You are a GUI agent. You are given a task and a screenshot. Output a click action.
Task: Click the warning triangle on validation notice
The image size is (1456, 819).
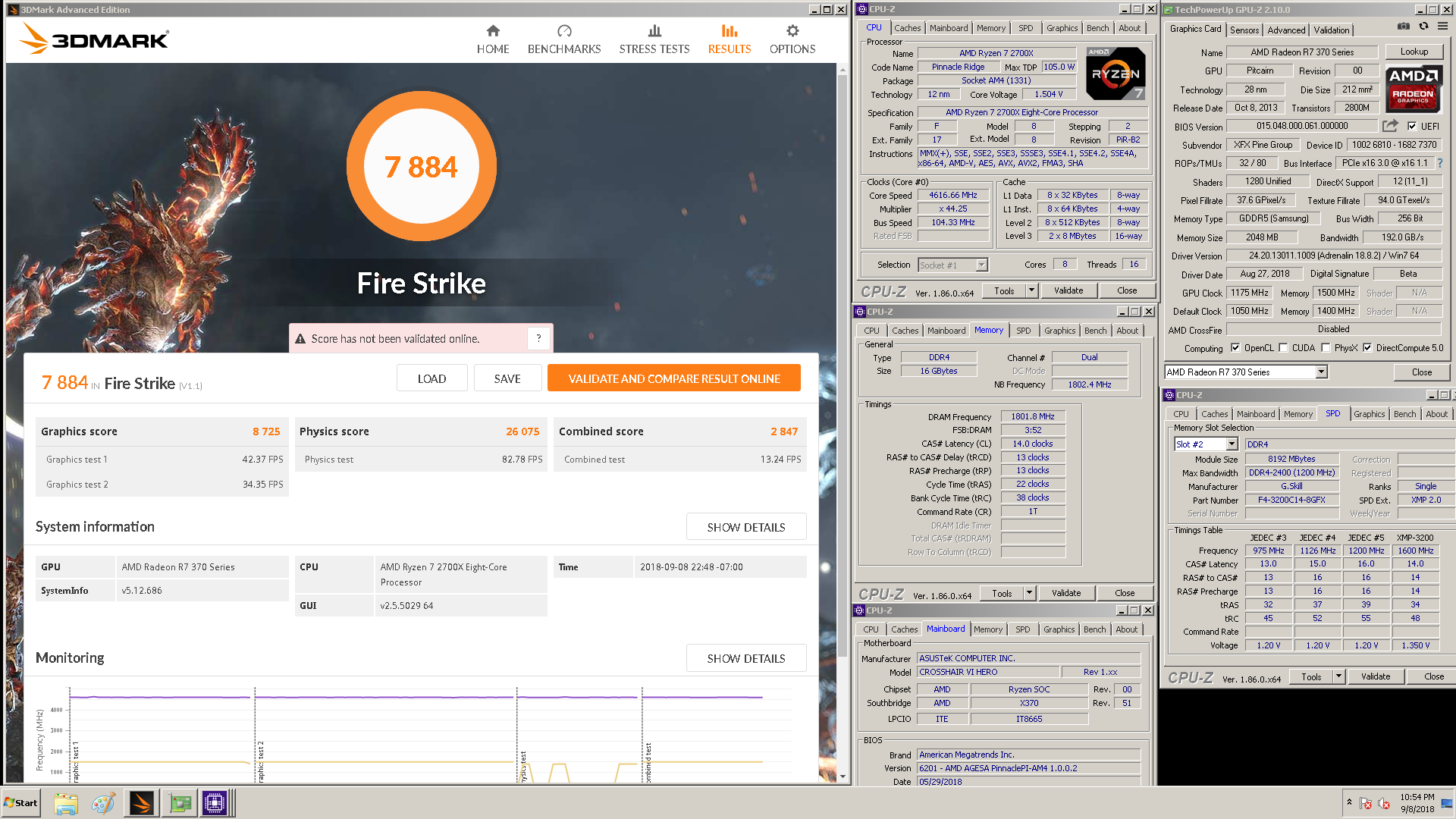pyautogui.click(x=300, y=339)
